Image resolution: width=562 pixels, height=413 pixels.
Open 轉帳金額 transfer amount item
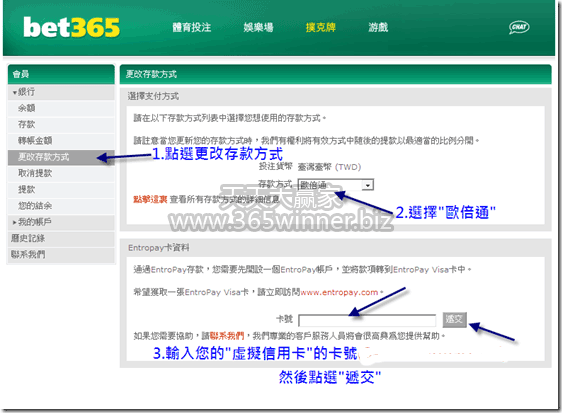coord(61,141)
